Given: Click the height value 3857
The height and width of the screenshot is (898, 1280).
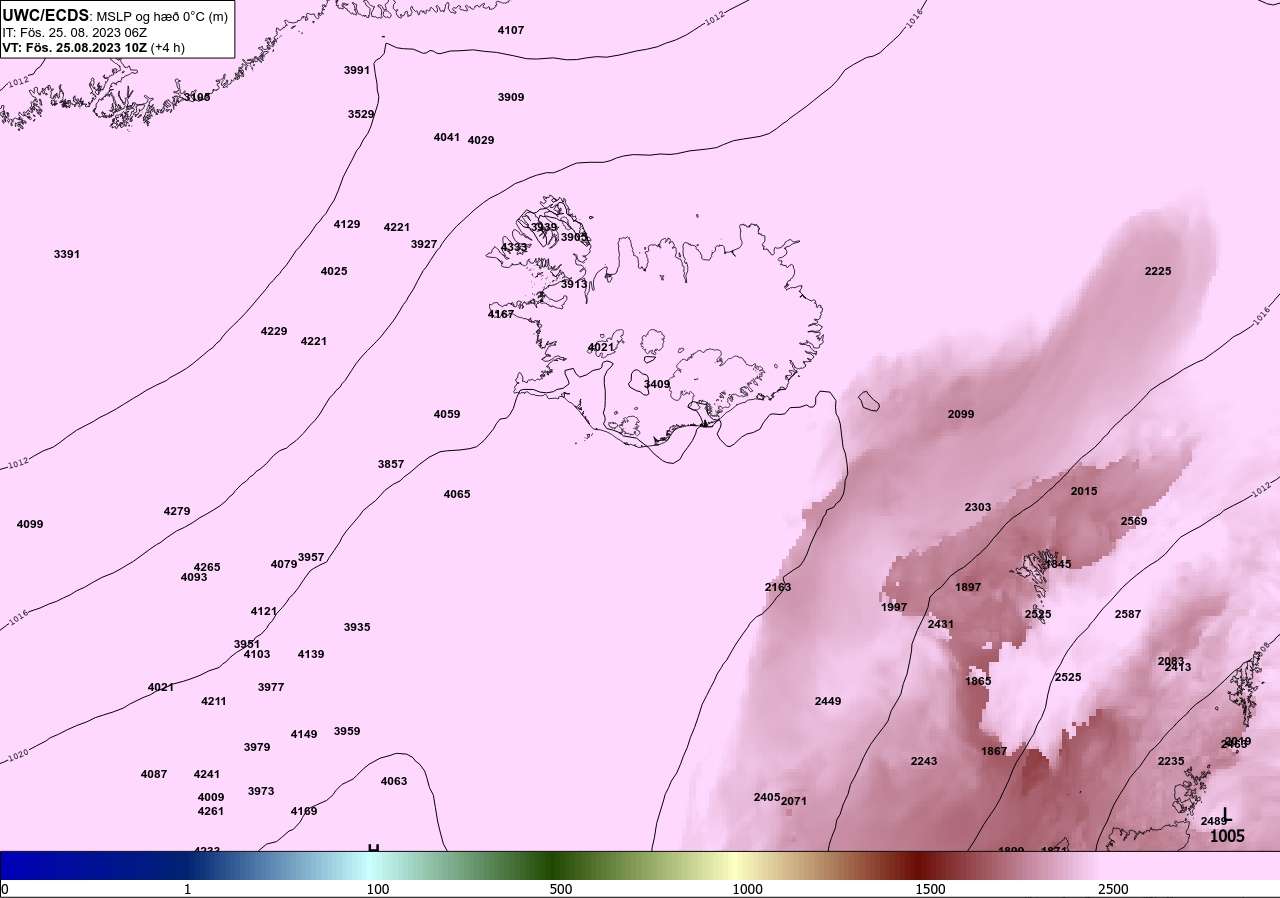Looking at the screenshot, I should [391, 464].
